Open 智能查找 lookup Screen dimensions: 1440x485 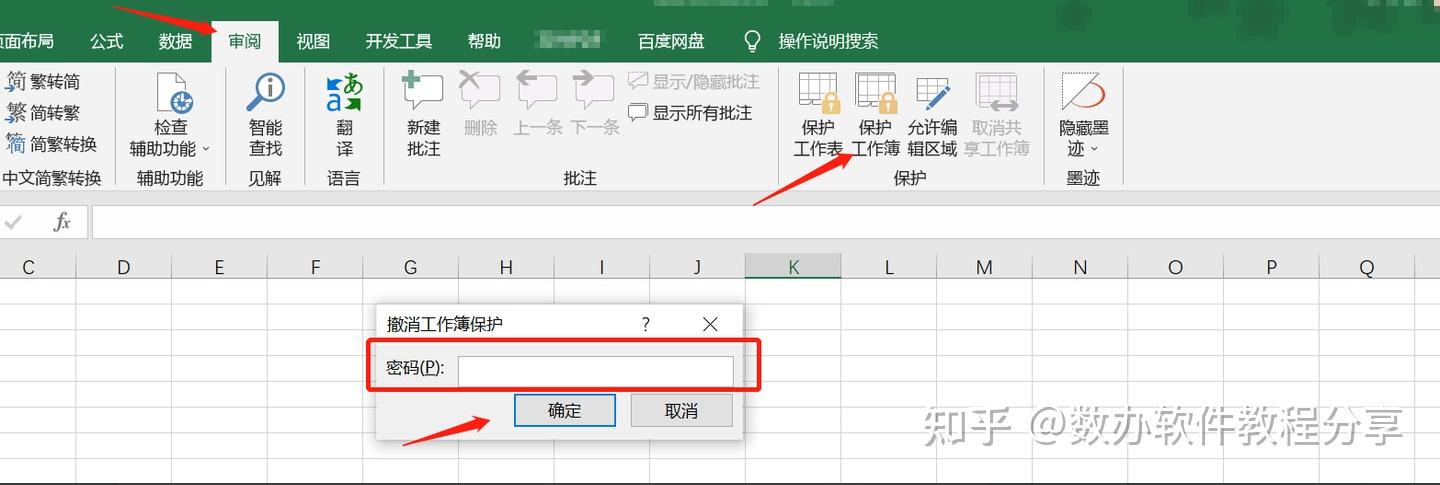[x=266, y=115]
